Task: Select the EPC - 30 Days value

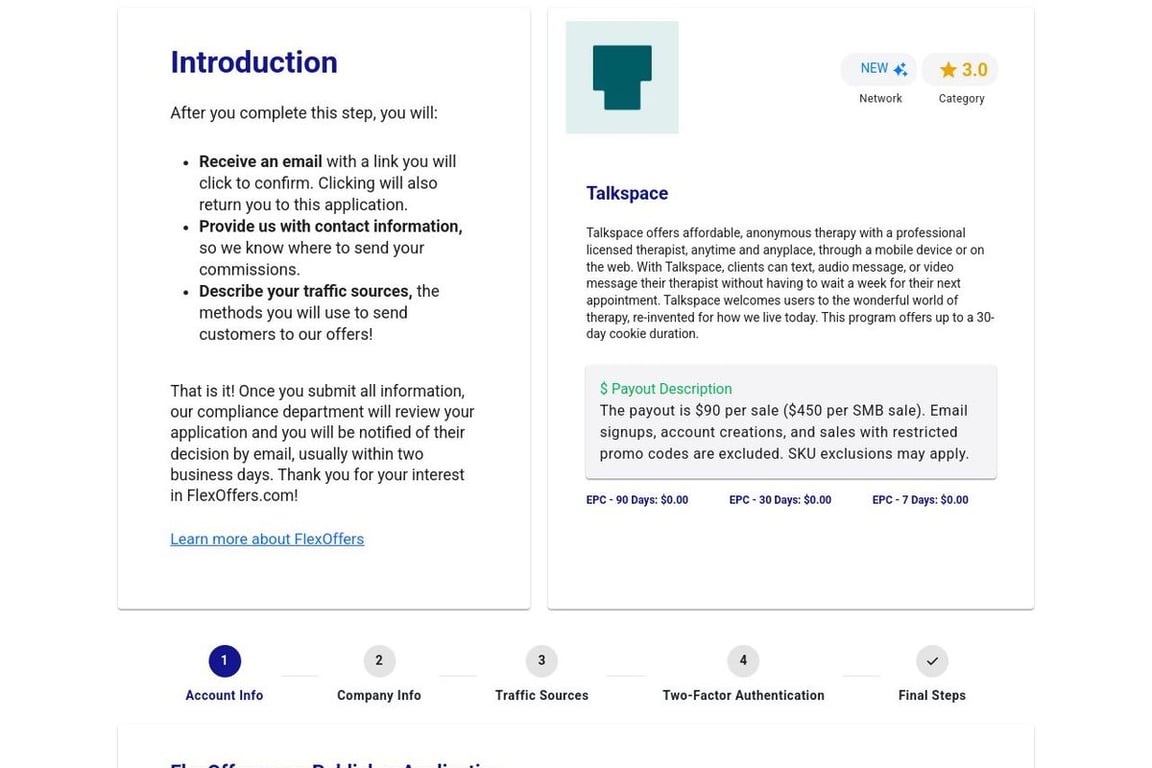Action: pos(780,500)
